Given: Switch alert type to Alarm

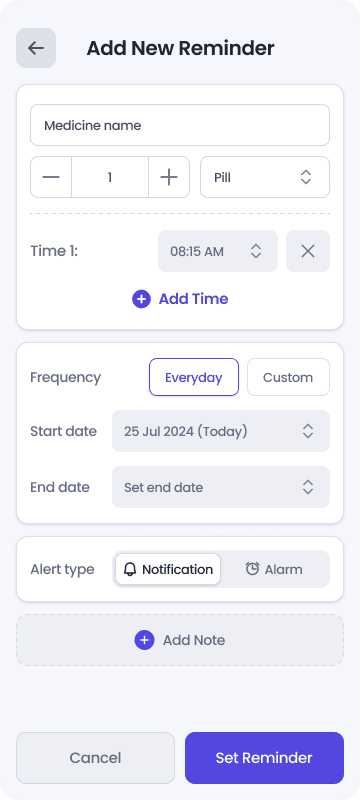Looking at the screenshot, I should coord(274,569).
